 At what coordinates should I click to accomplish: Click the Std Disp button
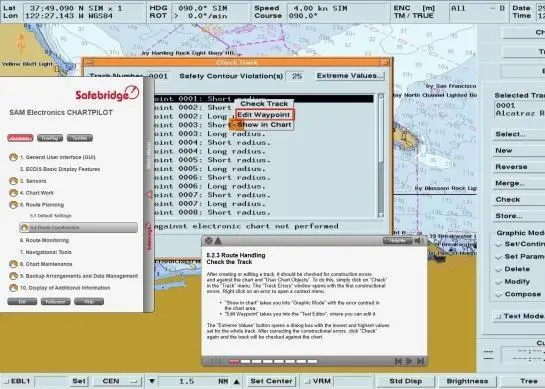click(x=406, y=381)
